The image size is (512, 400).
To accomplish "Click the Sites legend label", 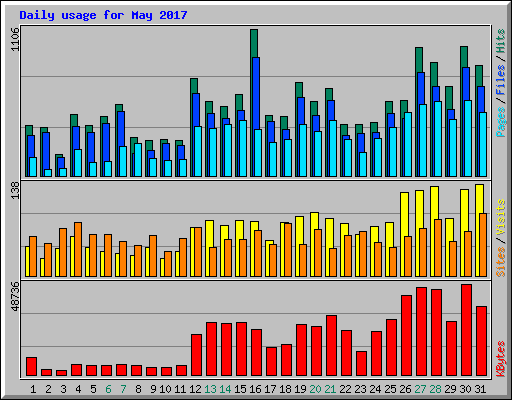I will (501, 262).
